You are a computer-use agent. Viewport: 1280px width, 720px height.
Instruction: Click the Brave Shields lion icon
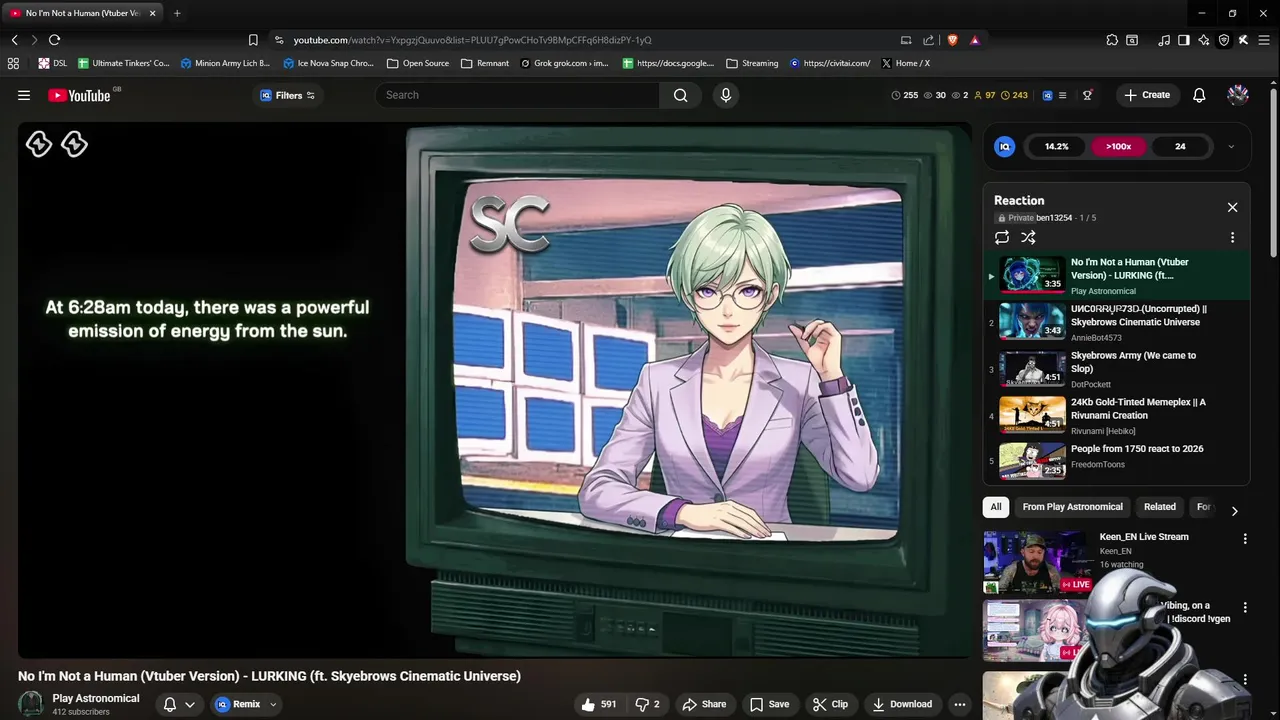point(952,40)
